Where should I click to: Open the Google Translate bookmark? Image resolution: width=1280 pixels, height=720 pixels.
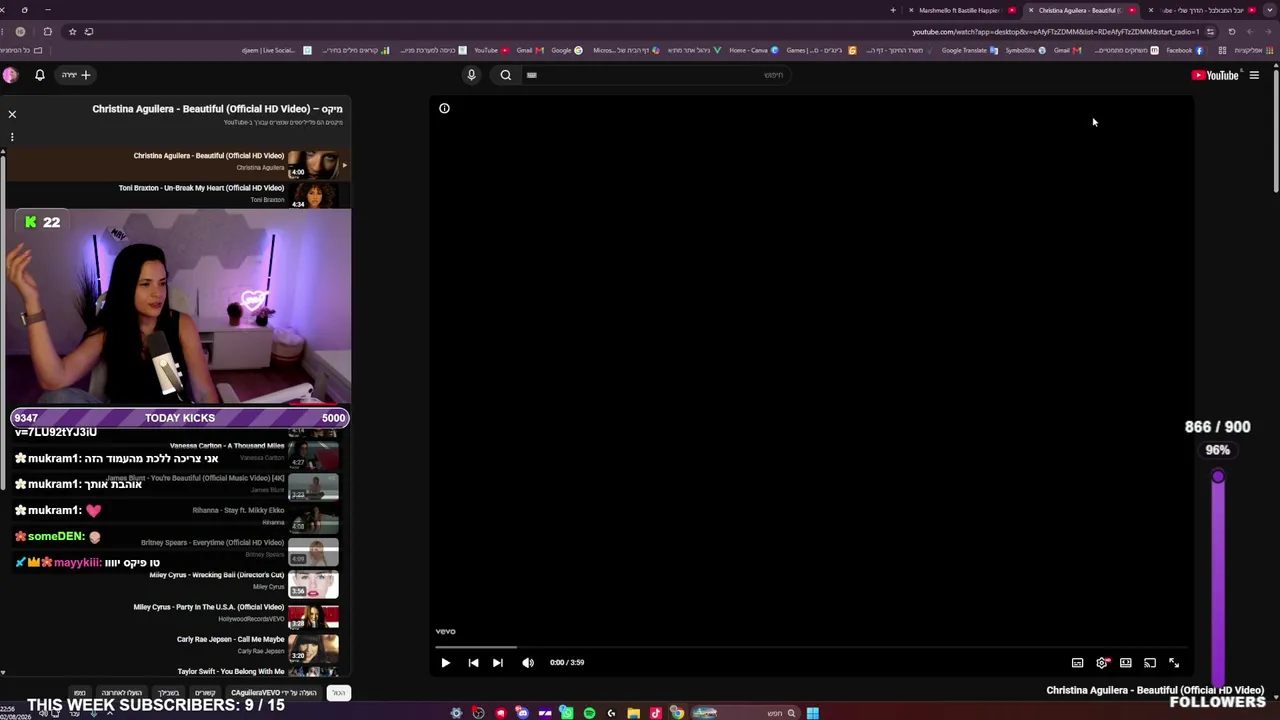[970, 50]
